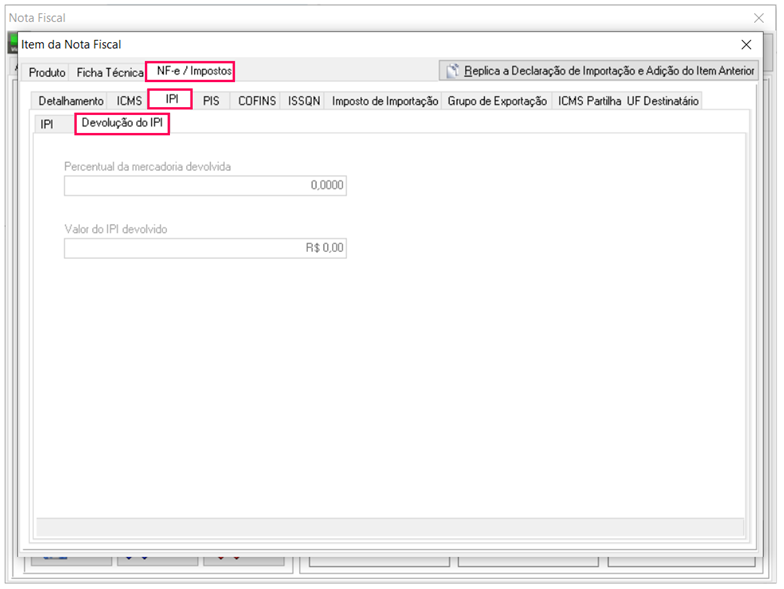Select the Devolução do IPI sub-tab

(121, 124)
